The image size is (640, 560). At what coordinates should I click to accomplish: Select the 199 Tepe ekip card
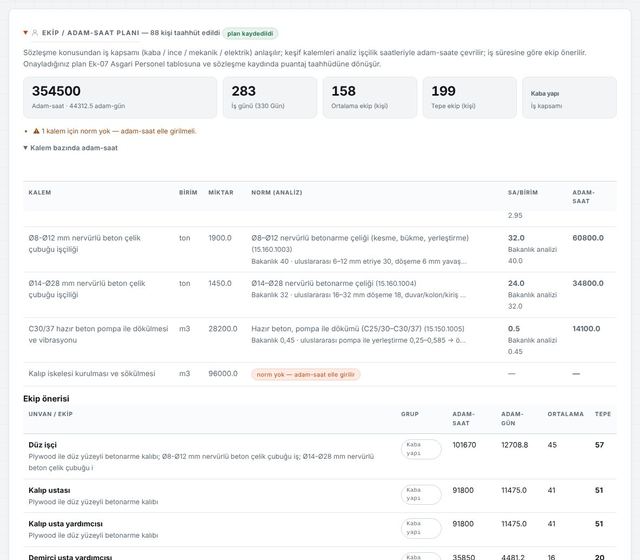click(x=469, y=98)
